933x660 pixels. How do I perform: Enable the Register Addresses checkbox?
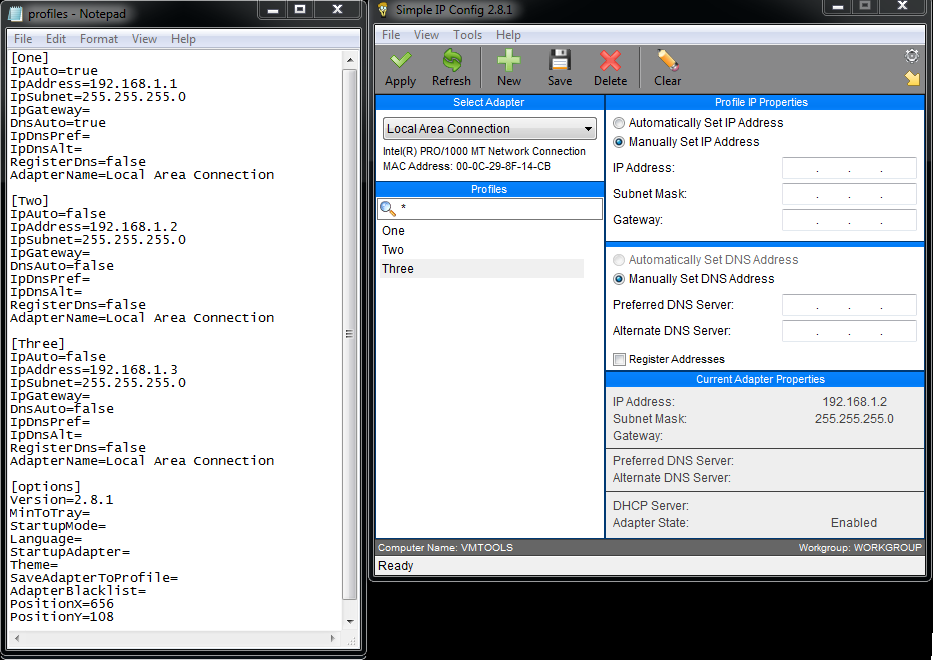(617, 359)
